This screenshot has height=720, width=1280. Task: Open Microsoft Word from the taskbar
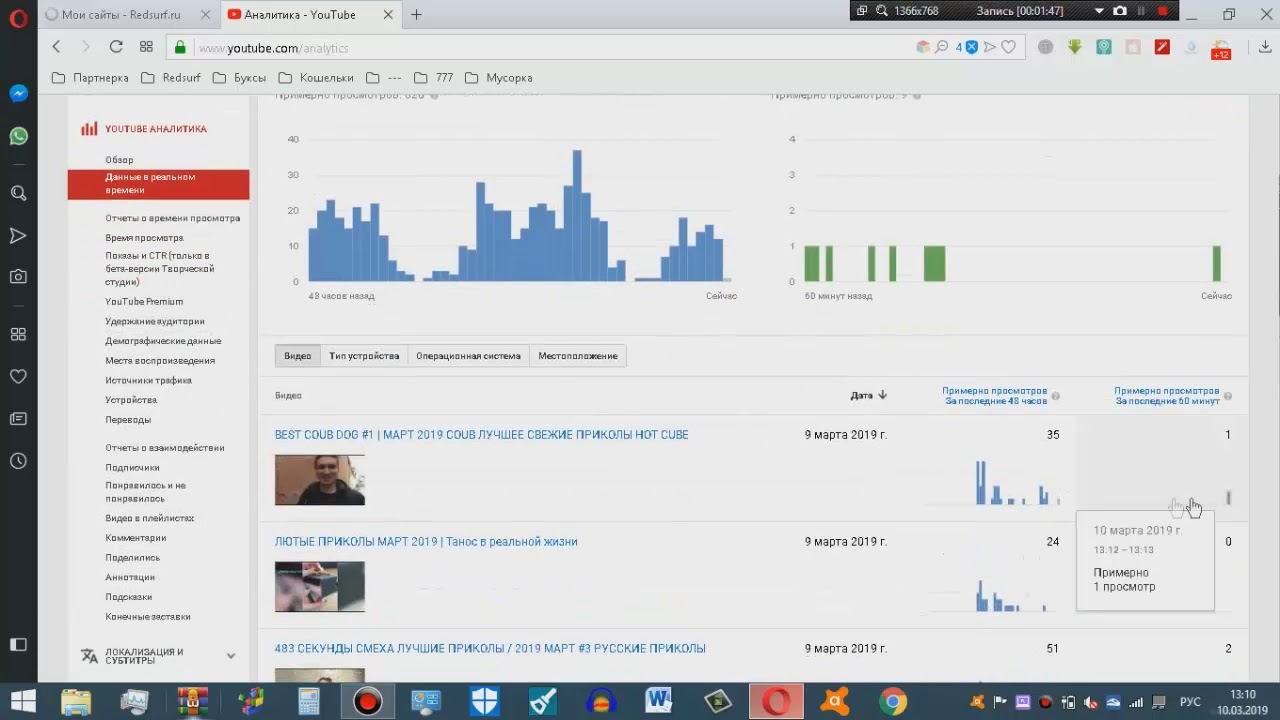pos(659,701)
